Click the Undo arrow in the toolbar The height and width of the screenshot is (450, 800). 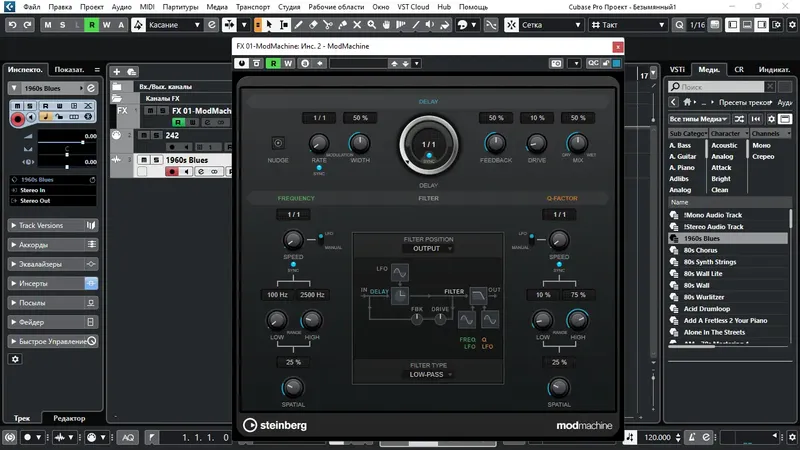pos(13,24)
